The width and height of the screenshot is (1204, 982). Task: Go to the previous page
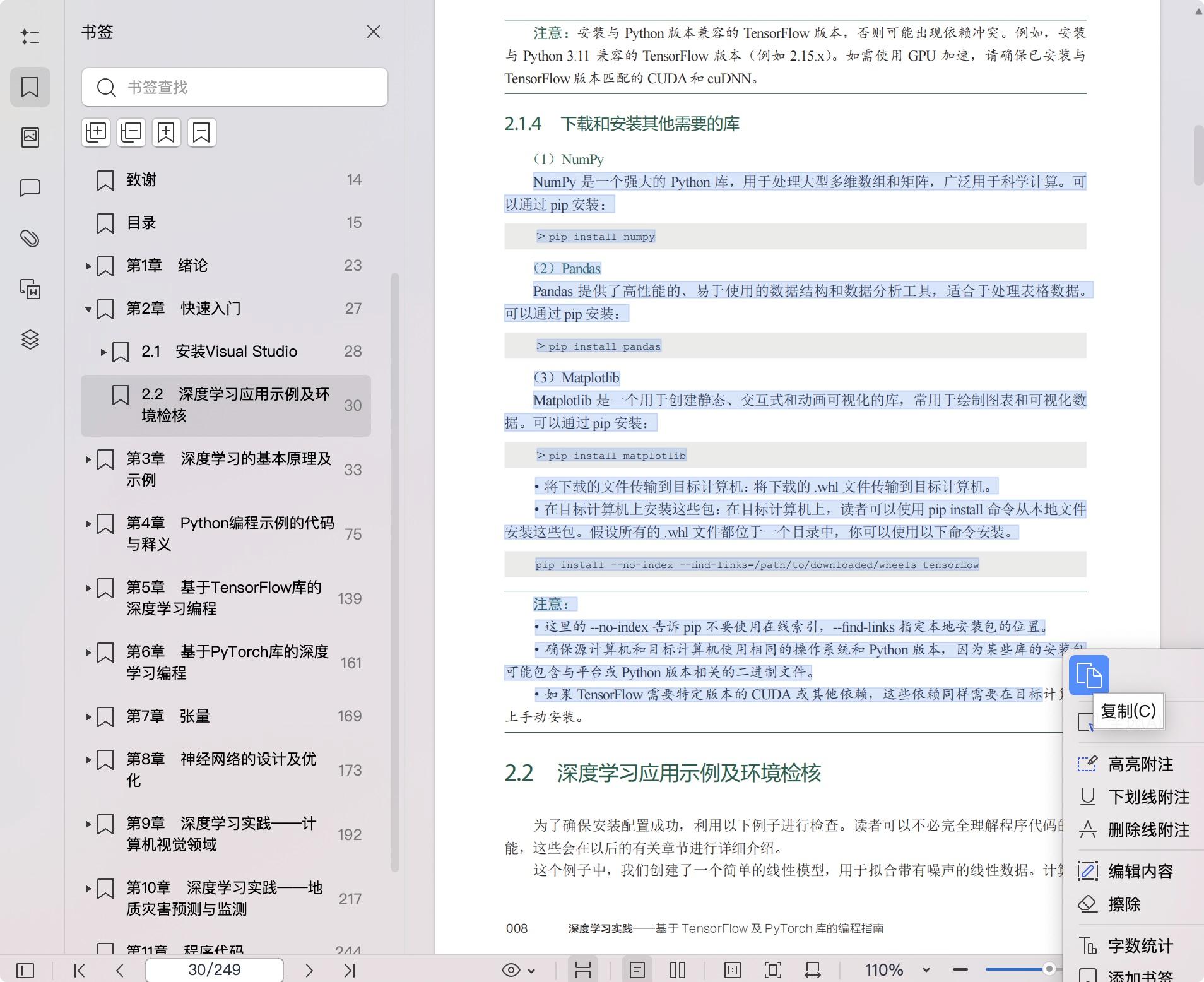click(x=120, y=970)
